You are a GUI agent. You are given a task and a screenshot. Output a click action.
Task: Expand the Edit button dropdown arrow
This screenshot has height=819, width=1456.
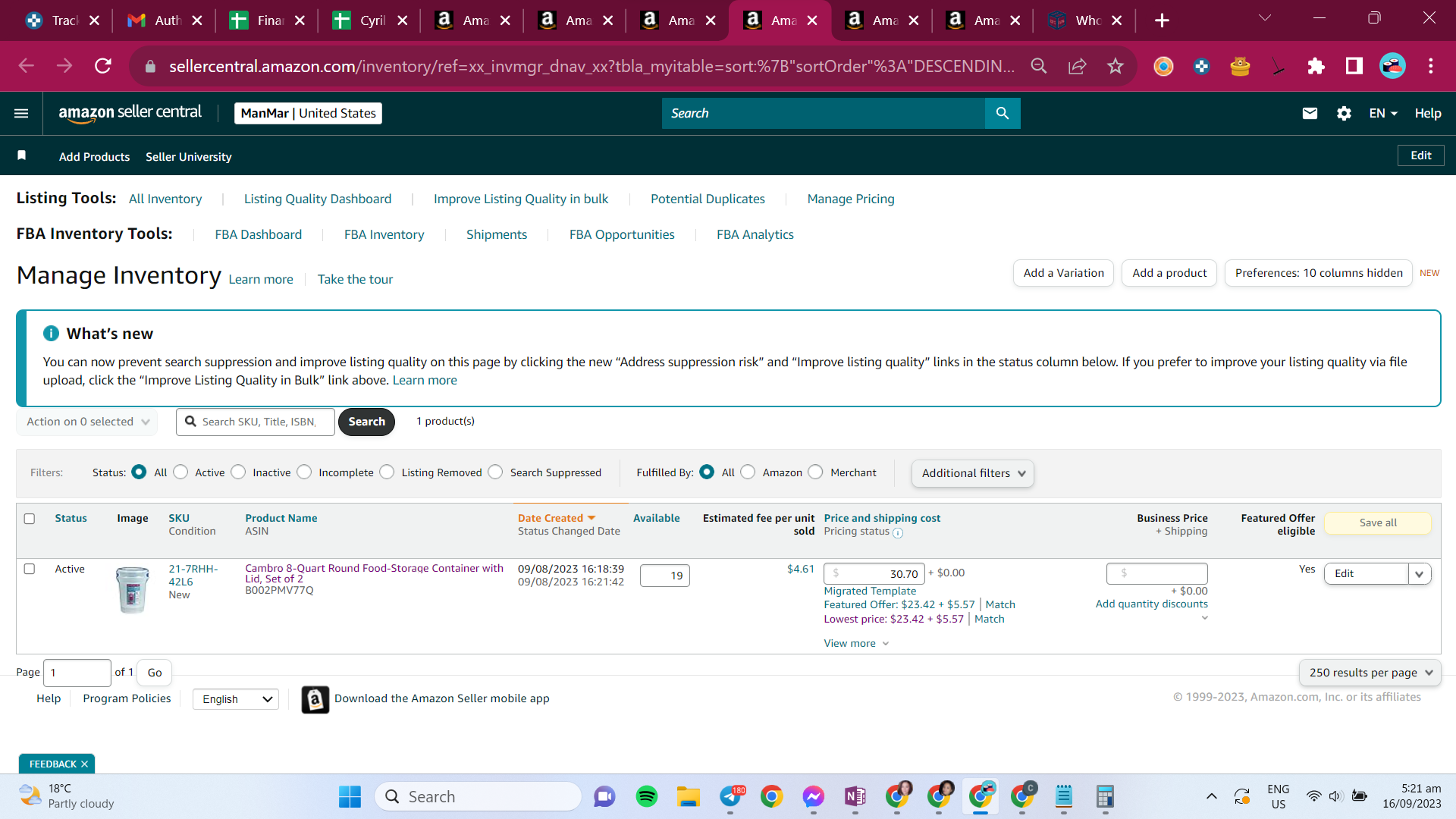[x=1420, y=574]
